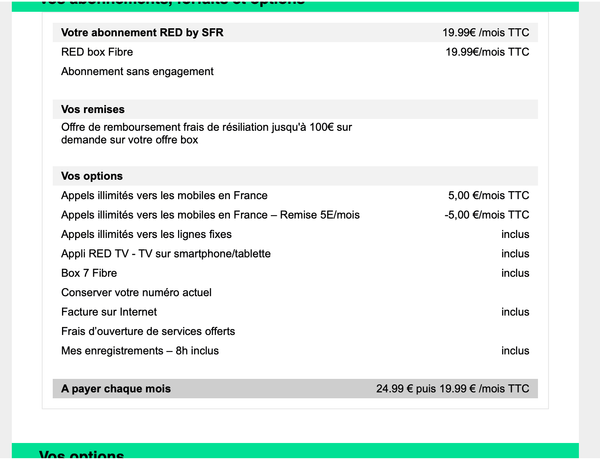The width and height of the screenshot is (600, 459).
Task: Select '24.99 € puis 19.99 € /mois TTC' total
Action: point(452,389)
